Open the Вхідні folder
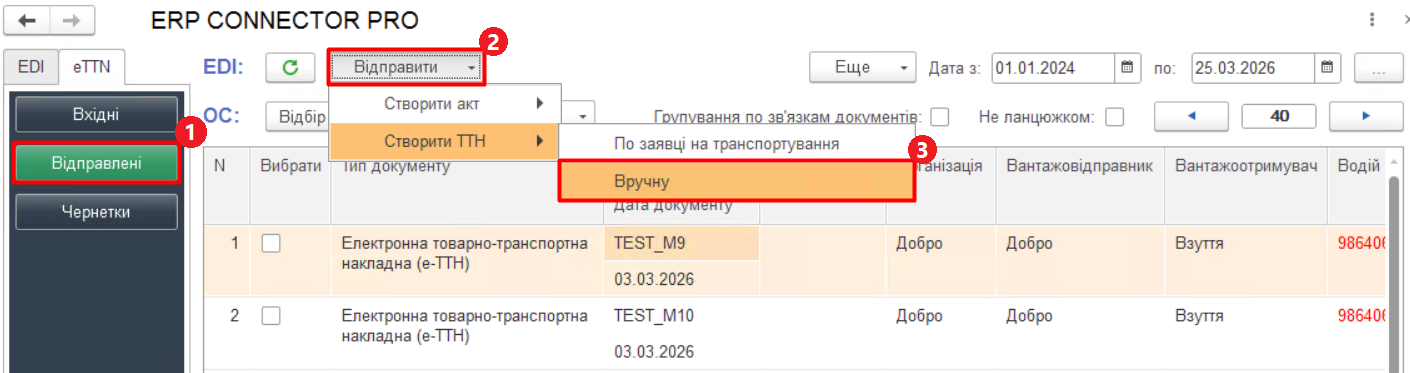 (x=96, y=114)
